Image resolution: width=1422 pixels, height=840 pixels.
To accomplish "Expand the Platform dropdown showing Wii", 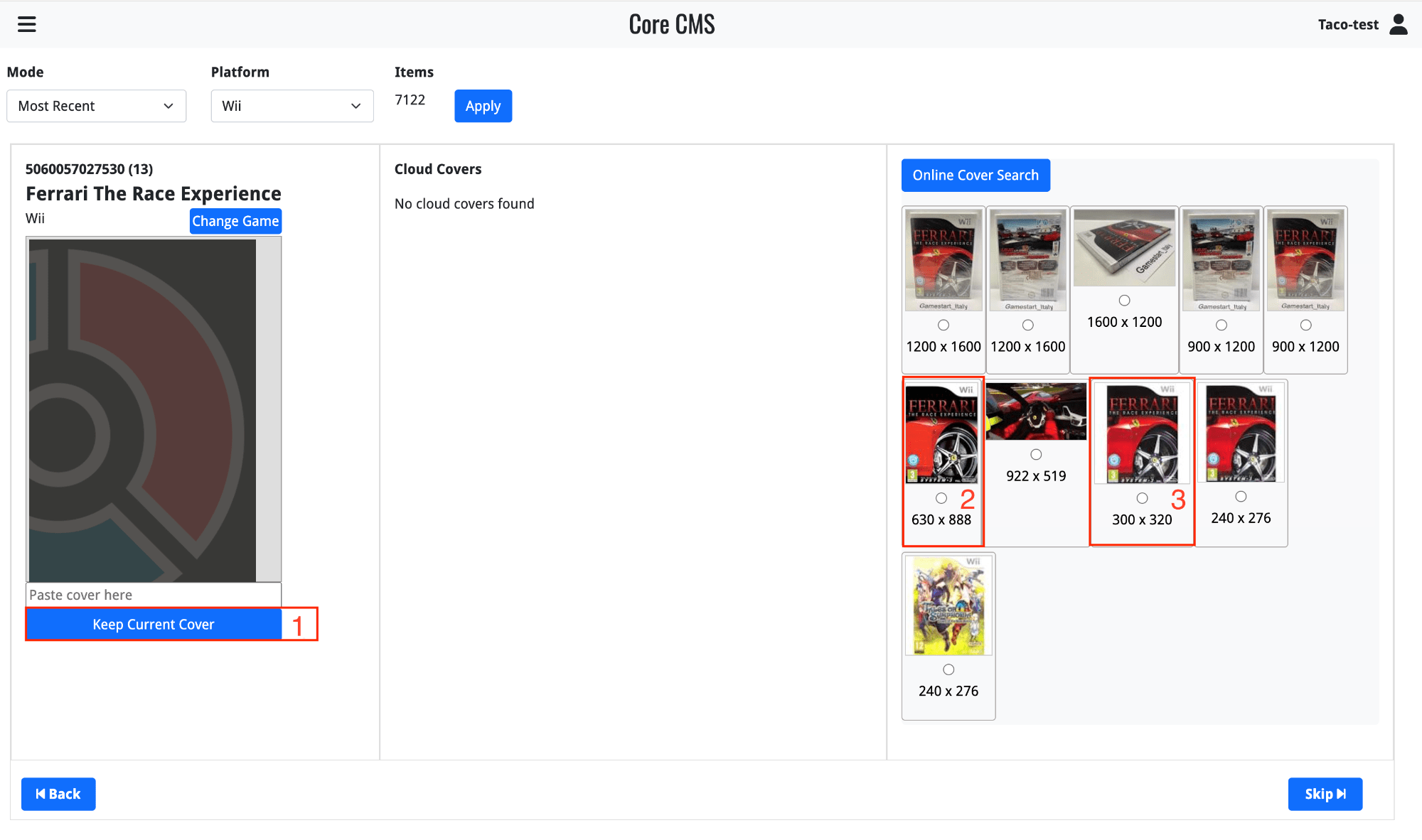I will coord(292,106).
